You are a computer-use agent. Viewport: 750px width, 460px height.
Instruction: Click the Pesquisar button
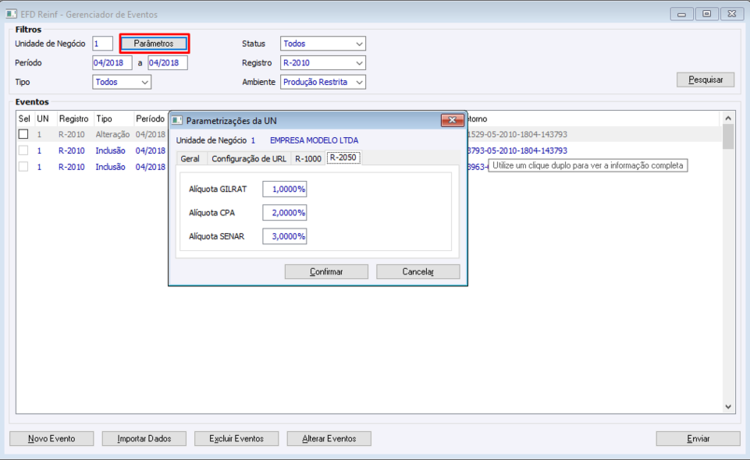[x=706, y=80]
